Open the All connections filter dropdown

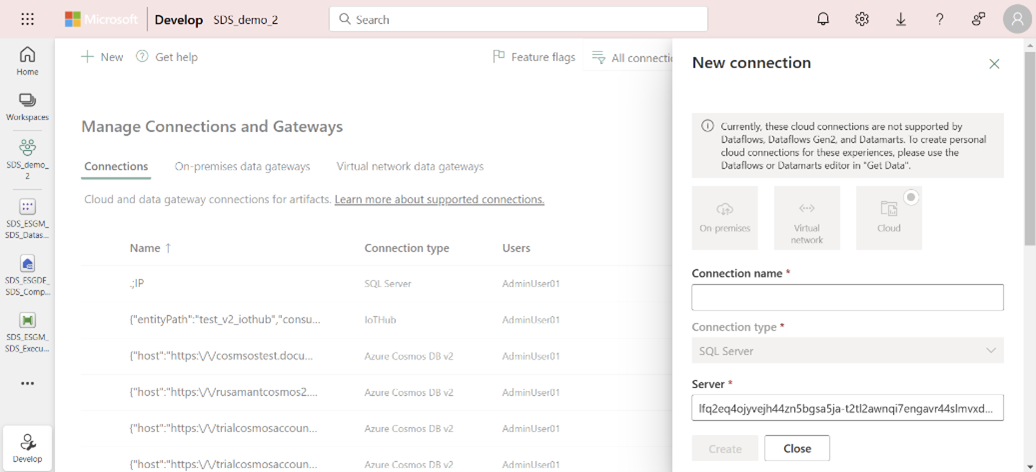point(631,58)
